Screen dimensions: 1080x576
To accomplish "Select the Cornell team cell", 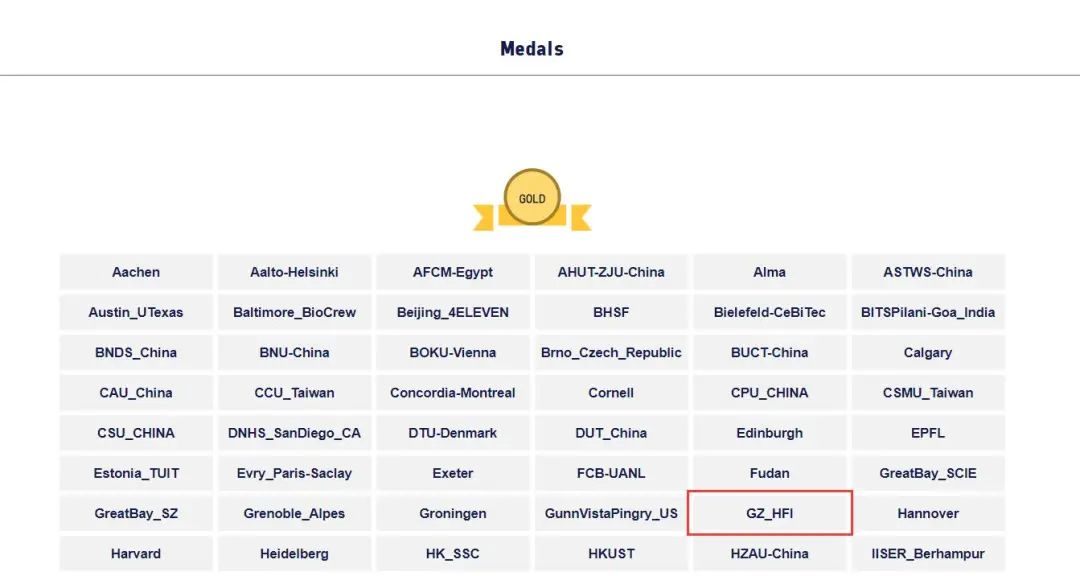I will pyautogui.click(x=611, y=393).
